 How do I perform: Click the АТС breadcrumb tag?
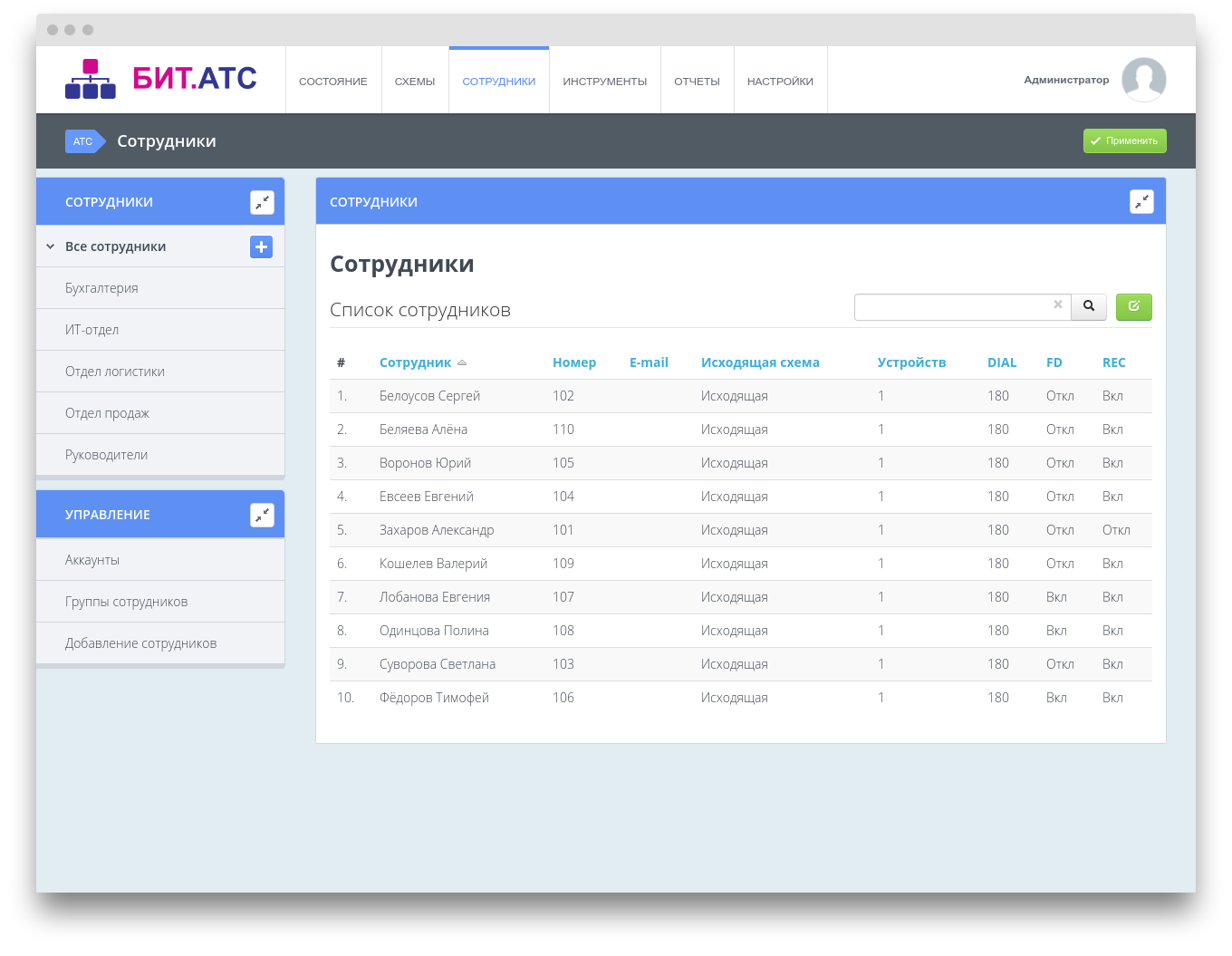click(83, 141)
